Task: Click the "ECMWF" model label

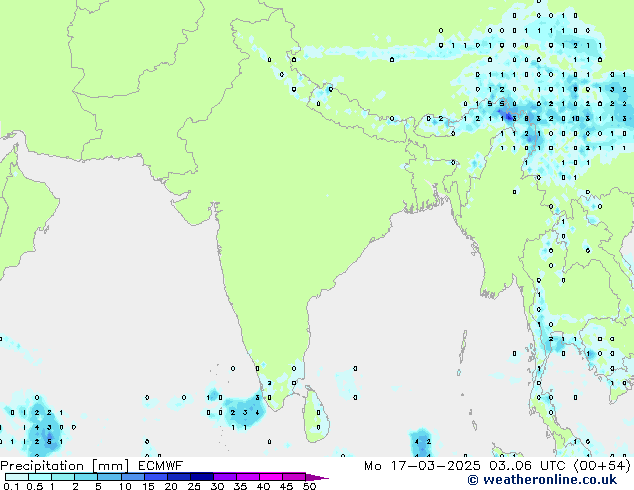Action: tap(160, 466)
